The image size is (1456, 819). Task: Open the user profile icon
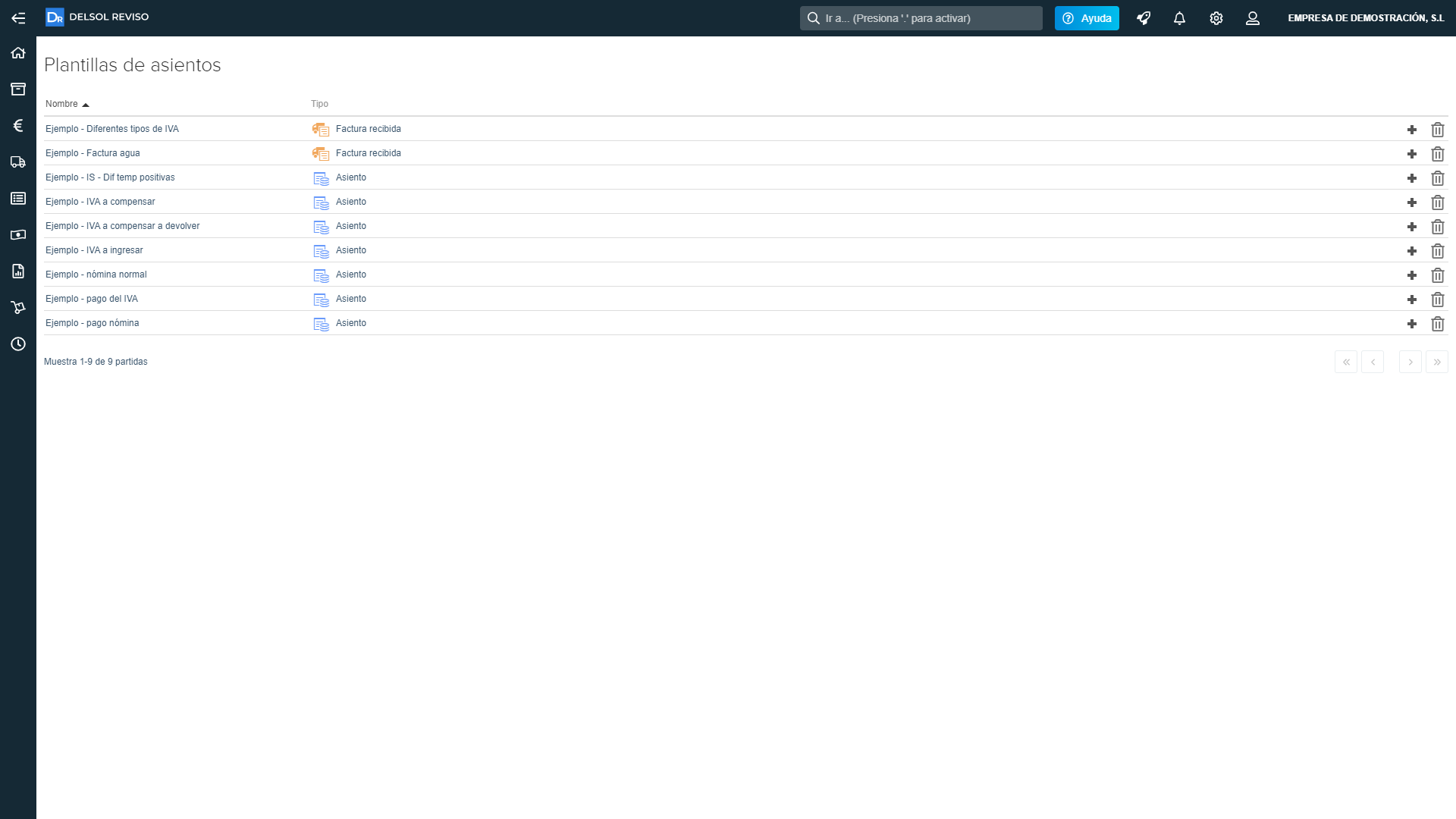pyautogui.click(x=1253, y=18)
